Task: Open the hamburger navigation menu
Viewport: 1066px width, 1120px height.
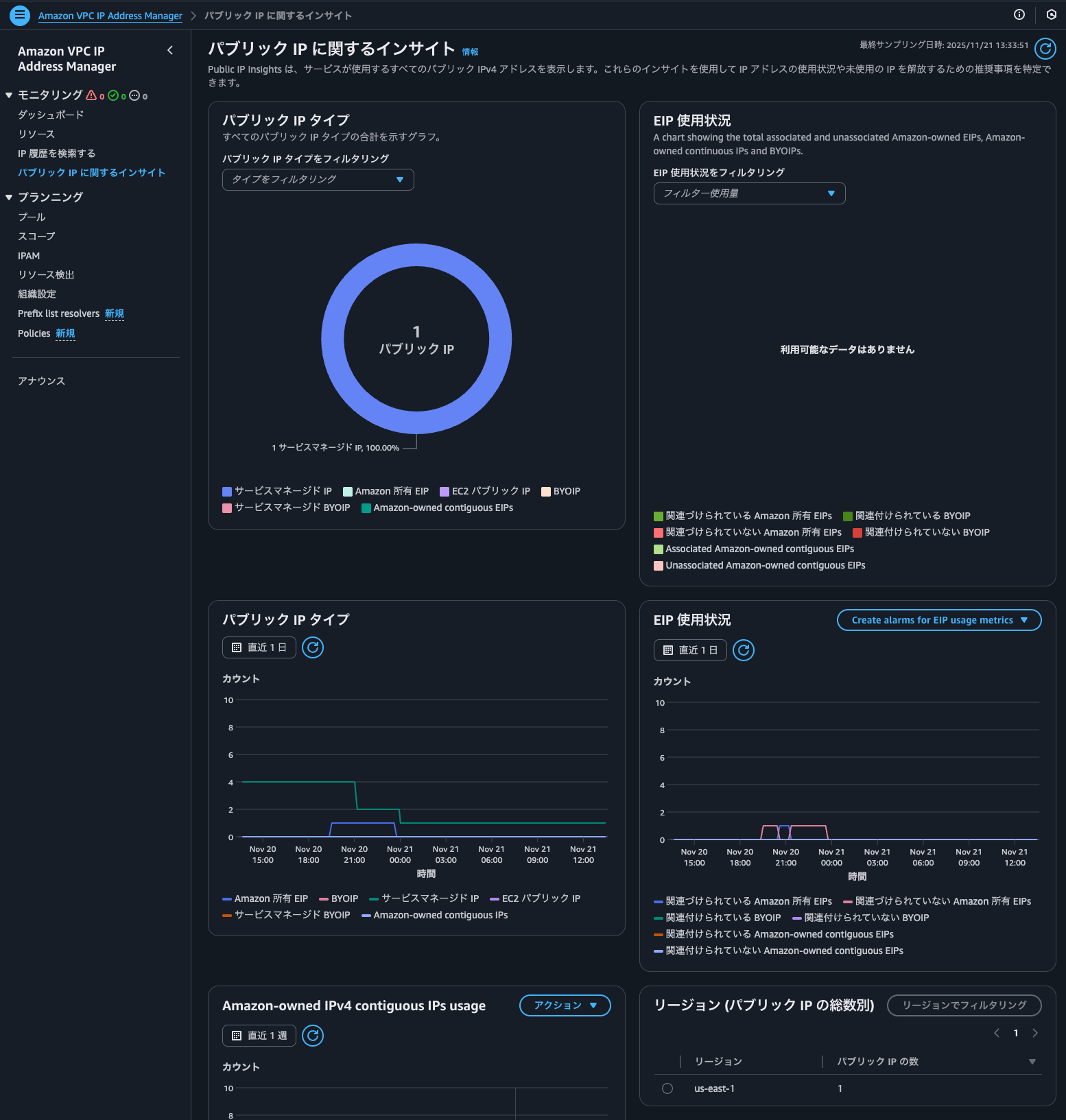Action: (20, 15)
